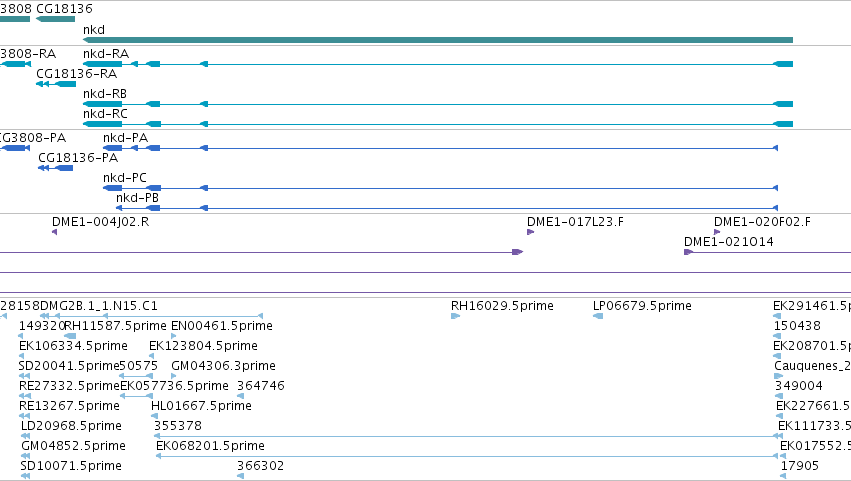The image size is (851, 481).
Task: Click the HL01667.5prime label
Action: 201,407
